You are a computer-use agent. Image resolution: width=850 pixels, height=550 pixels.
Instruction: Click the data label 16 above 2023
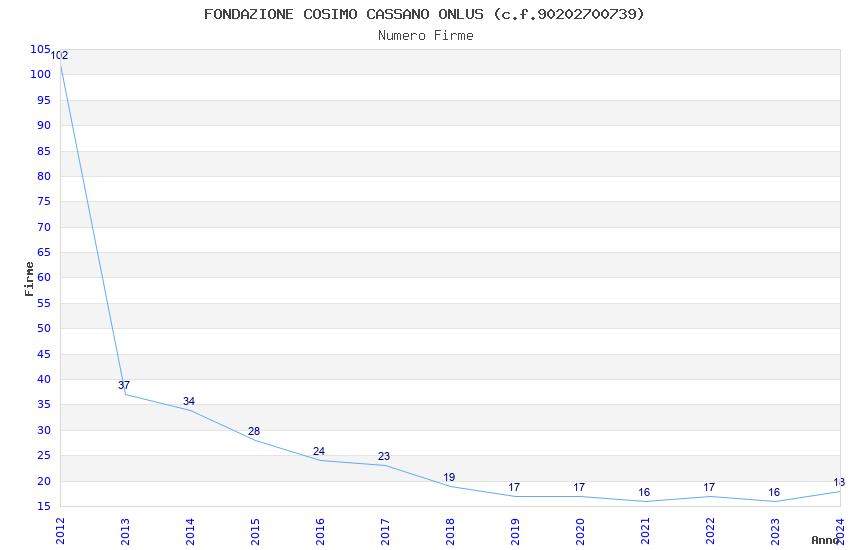pos(774,492)
